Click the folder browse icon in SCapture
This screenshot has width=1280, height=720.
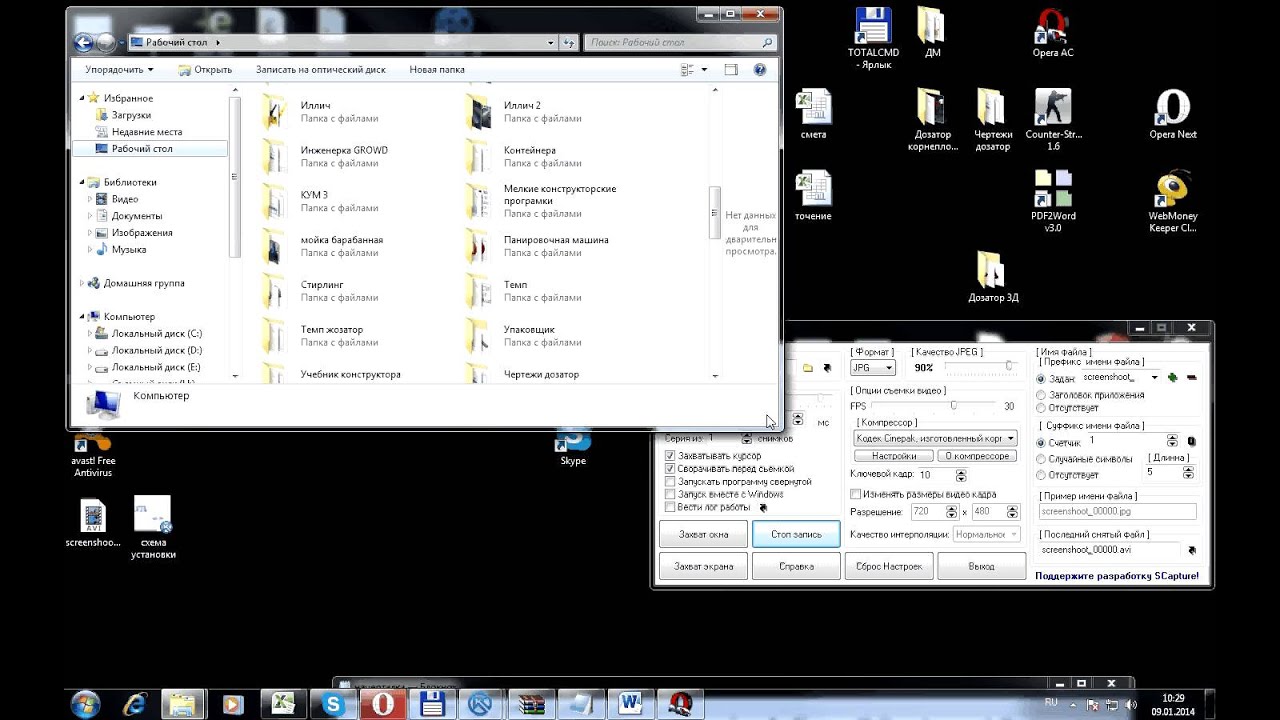pos(808,368)
